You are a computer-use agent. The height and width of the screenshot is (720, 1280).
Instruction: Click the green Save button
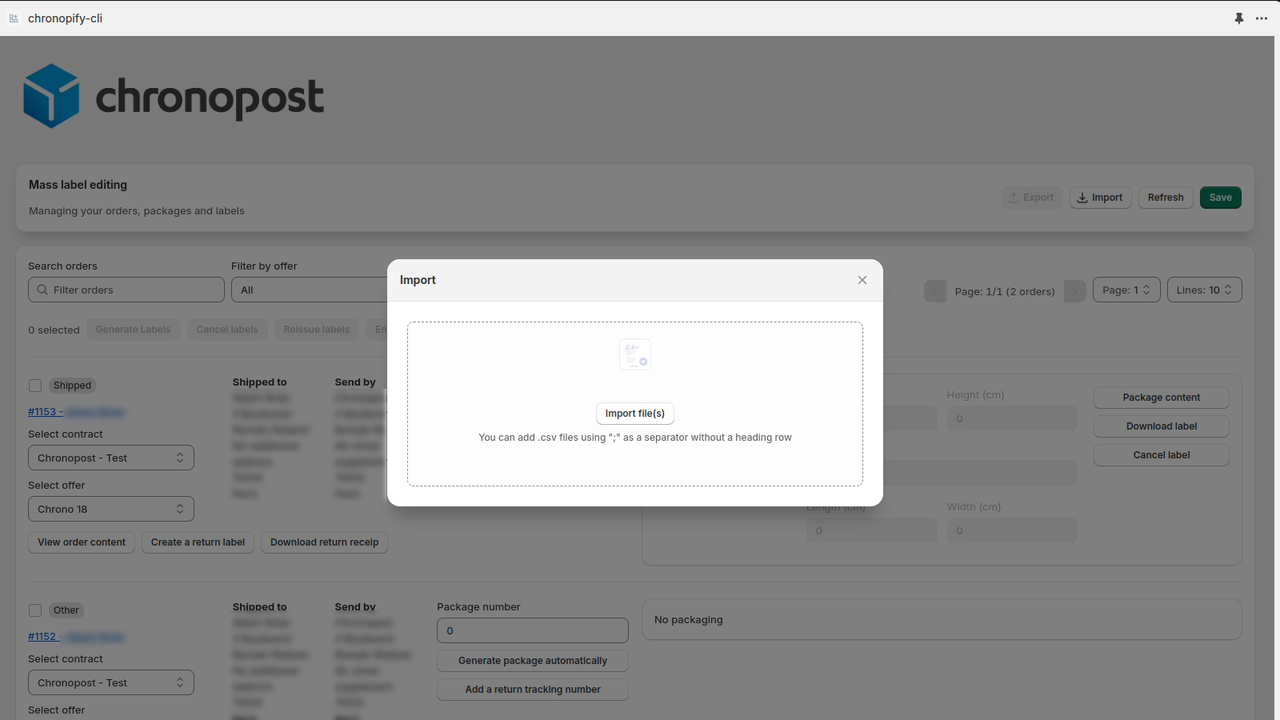pos(1220,197)
